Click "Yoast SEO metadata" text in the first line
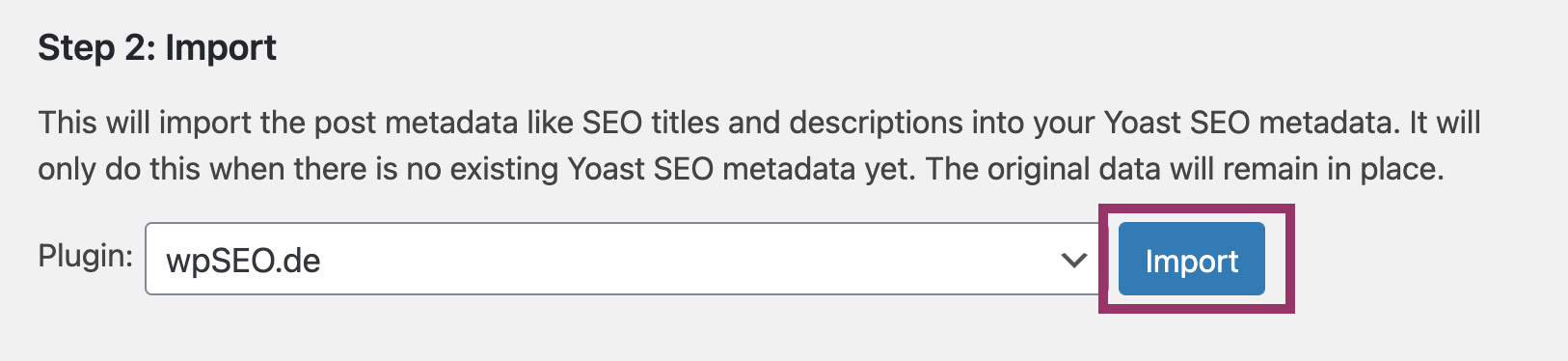The width and height of the screenshot is (1568, 361). click(1250, 123)
